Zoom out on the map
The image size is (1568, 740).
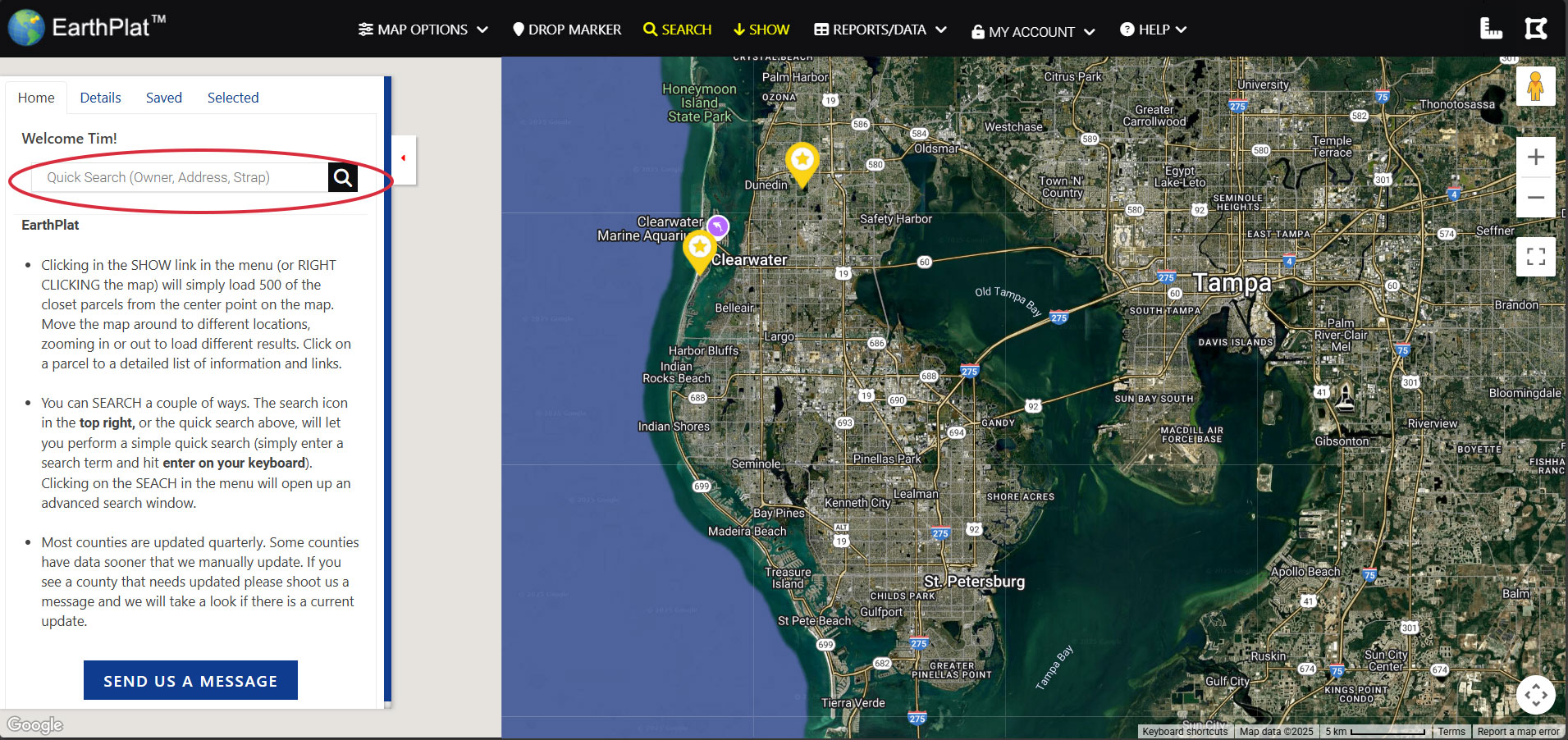point(1536,197)
